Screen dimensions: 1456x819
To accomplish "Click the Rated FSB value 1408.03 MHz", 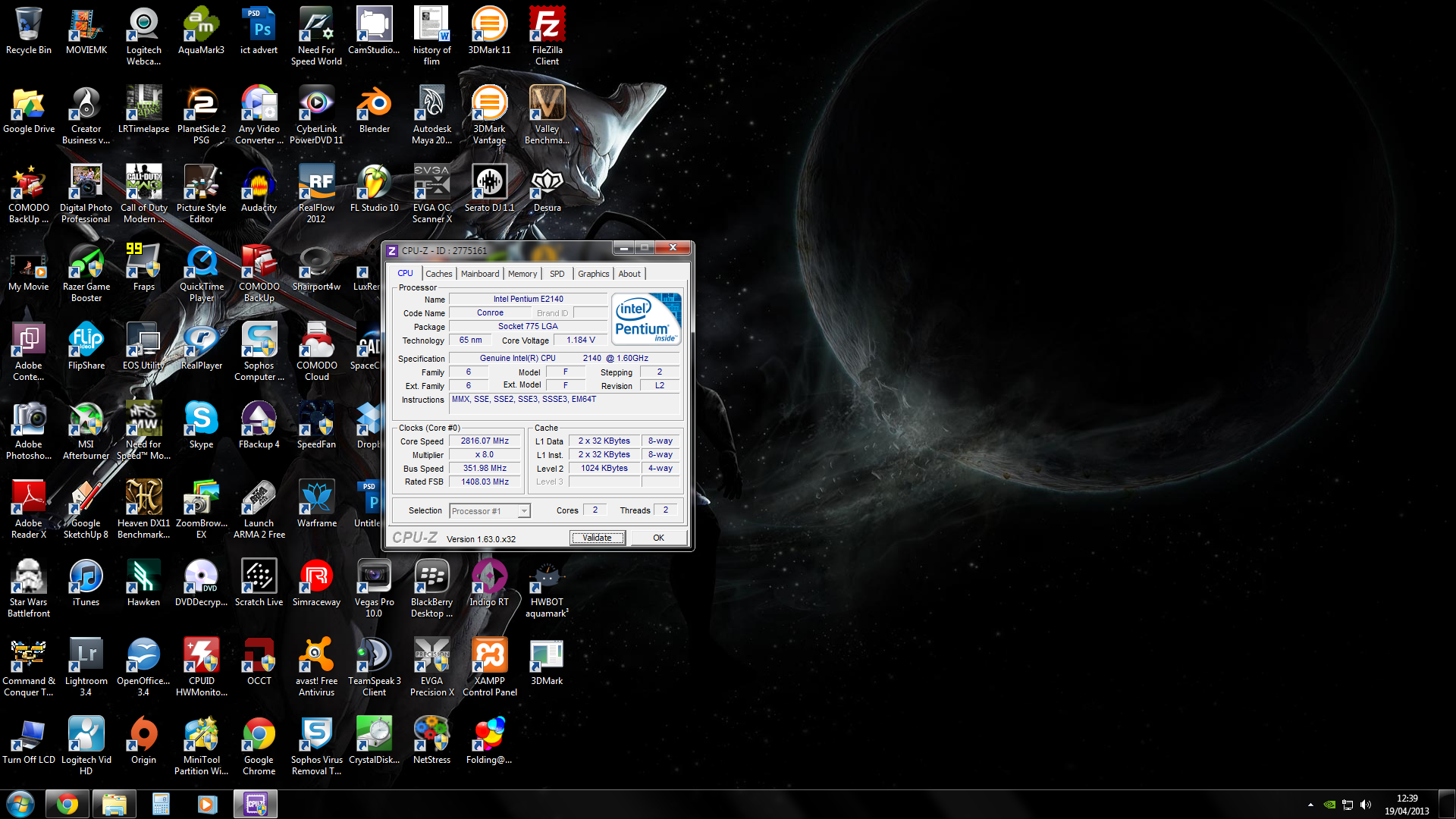I will point(485,482).
